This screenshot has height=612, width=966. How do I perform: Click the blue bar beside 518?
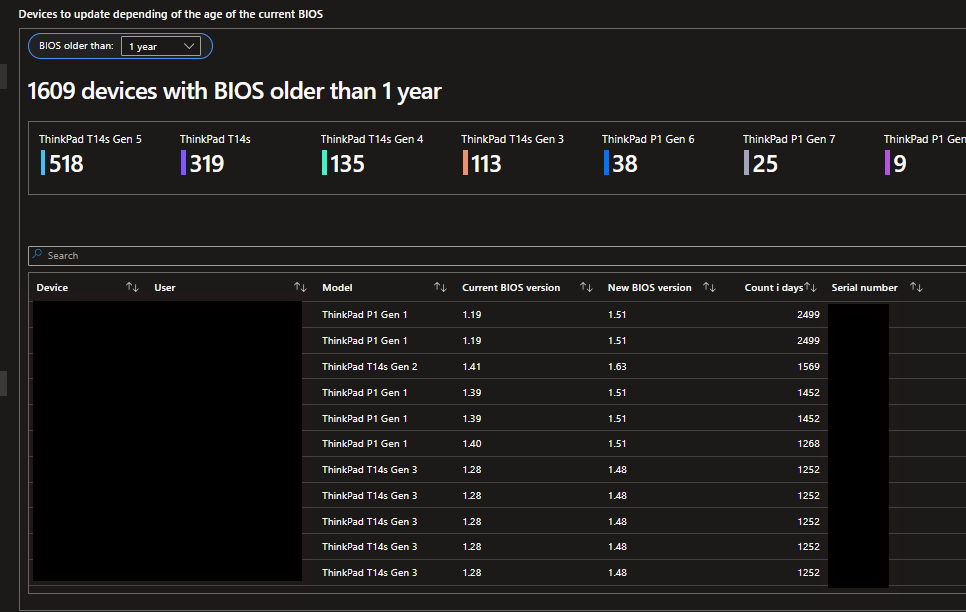(43, 163)
